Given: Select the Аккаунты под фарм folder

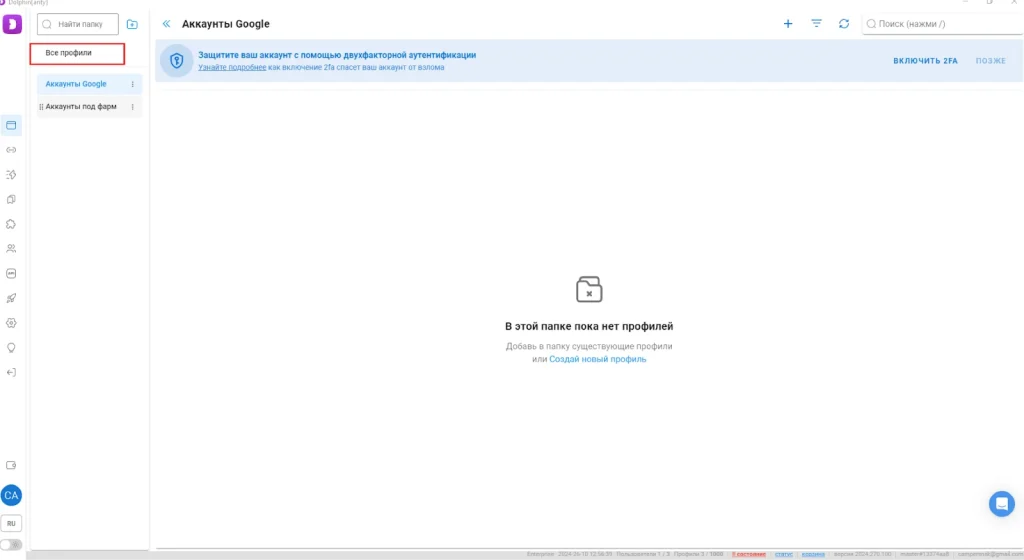Looking at the screenshot, I should click(89, 107).
